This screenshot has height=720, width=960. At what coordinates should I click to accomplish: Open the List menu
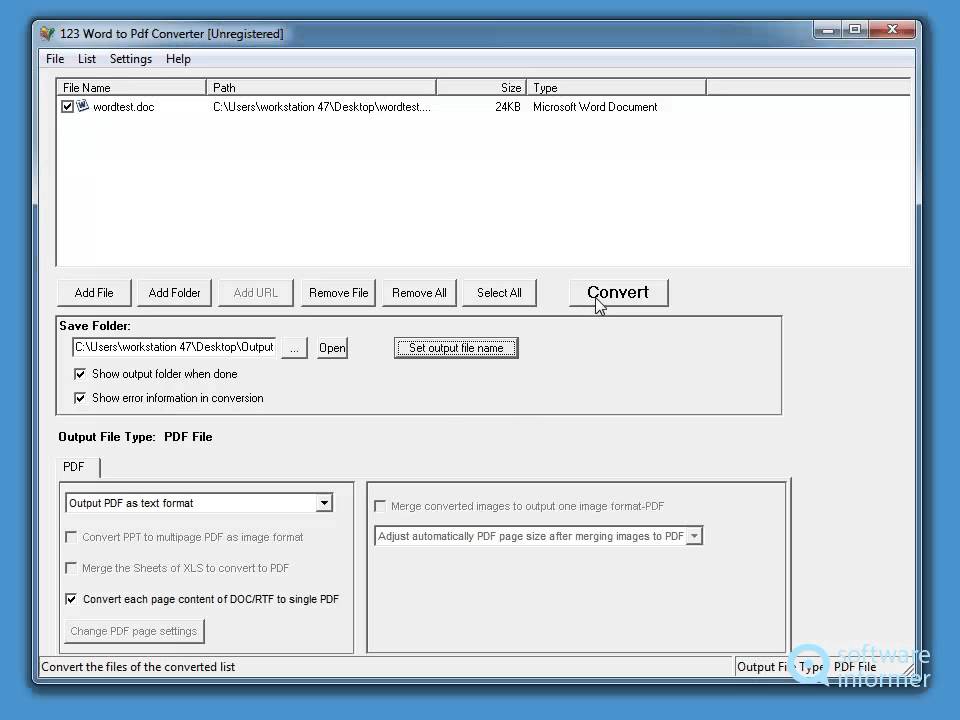pyautogui.click(x=86, y=59)
